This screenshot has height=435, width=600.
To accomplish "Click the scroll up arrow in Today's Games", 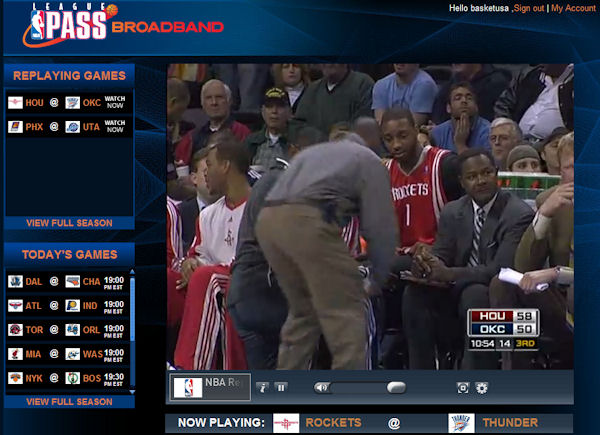I will click(x=132, y=272).
